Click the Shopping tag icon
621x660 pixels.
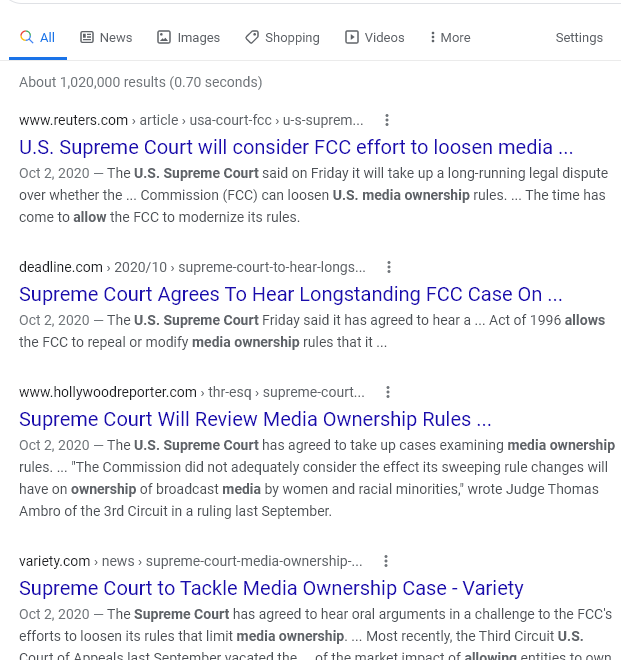(252, 37)
